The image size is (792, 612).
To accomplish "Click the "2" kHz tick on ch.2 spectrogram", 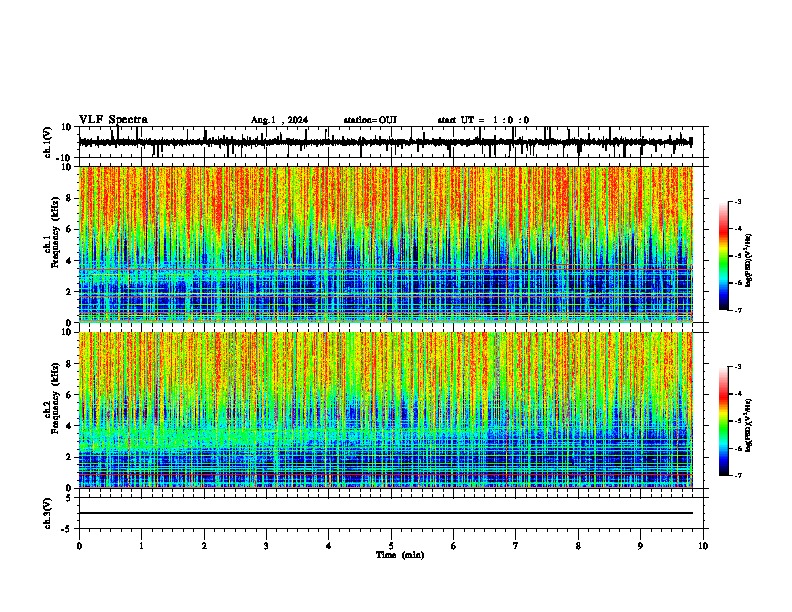I will [69, 457].
